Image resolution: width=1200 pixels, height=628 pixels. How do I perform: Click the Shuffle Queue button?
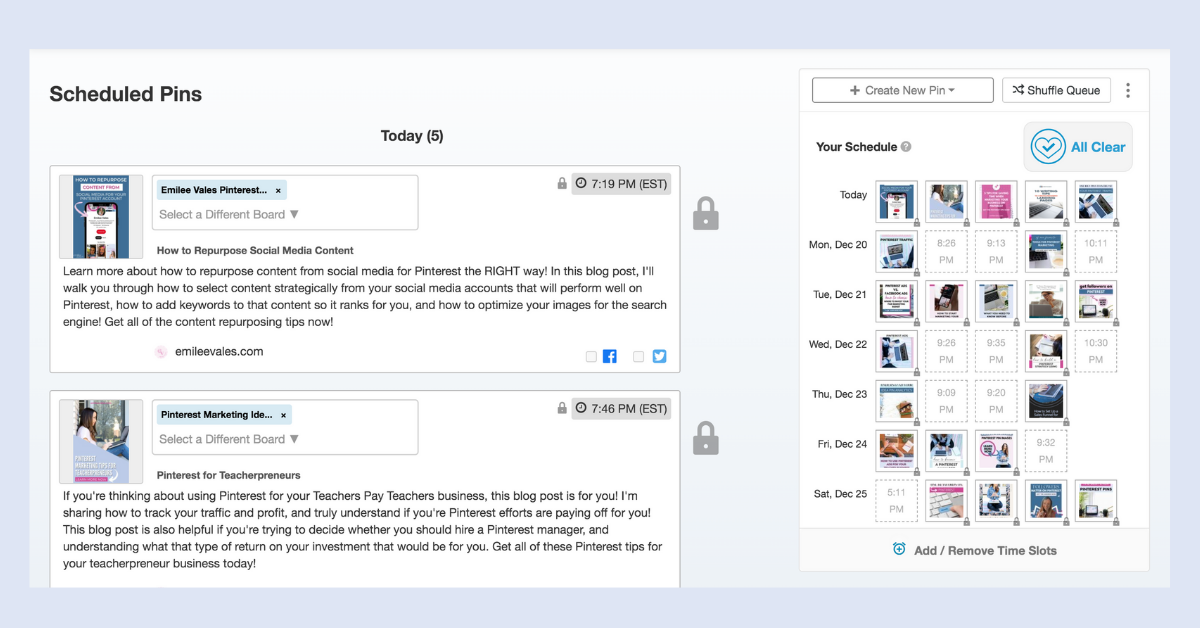pyautogui.click(x=1056, y=90)
